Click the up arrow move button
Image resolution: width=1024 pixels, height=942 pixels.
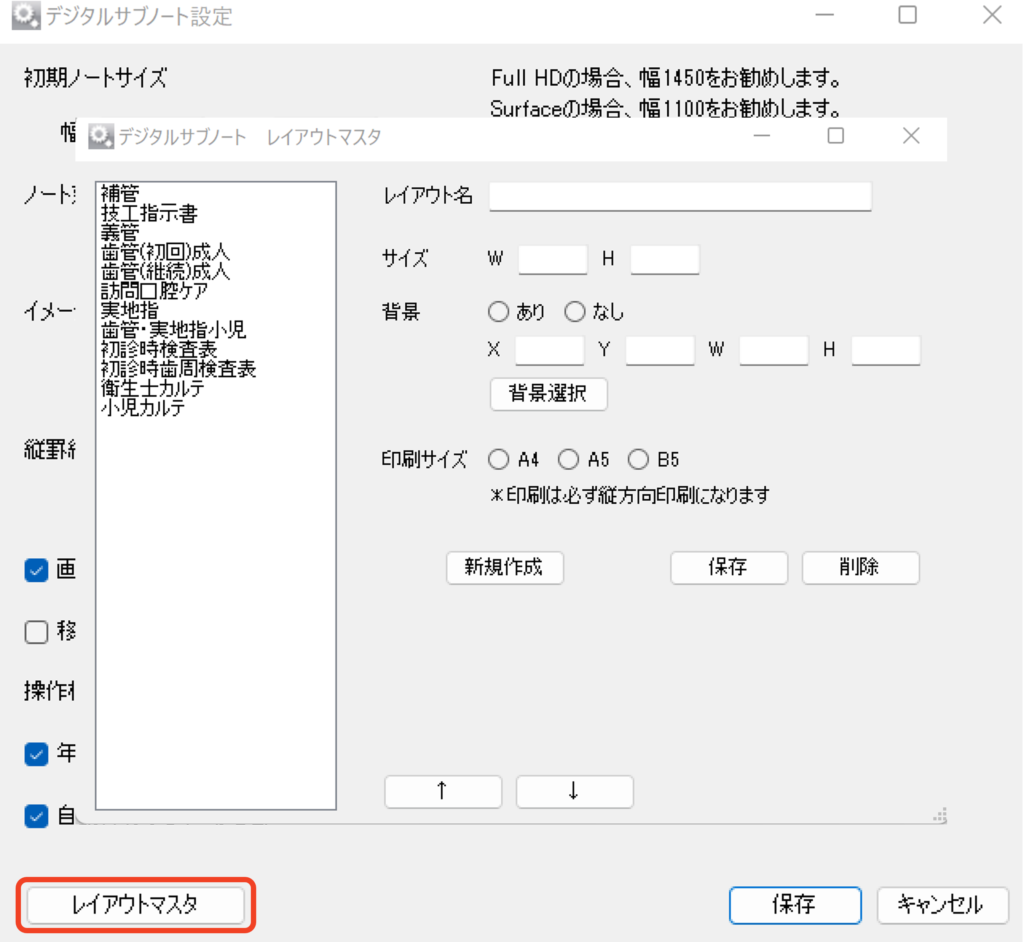442,791
